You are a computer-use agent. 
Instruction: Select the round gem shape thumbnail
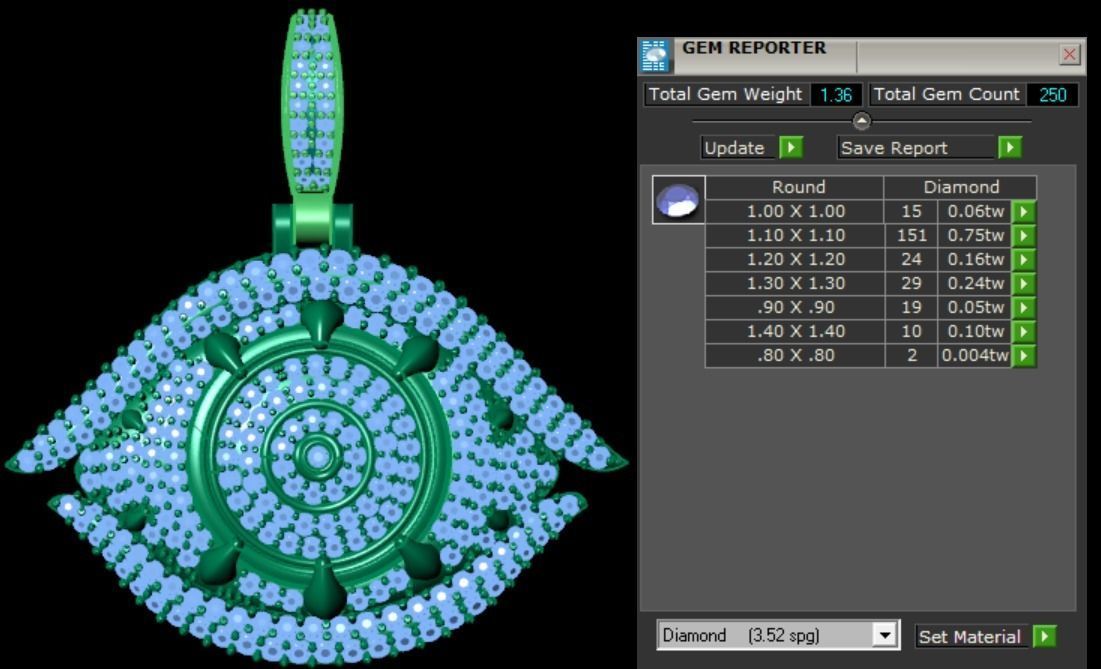pos(678,200)
